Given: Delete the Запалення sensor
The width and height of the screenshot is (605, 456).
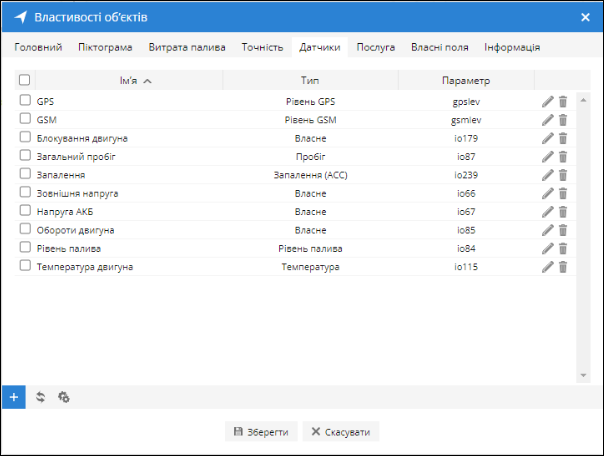Looking at the screenshot, I should (563, 175).
